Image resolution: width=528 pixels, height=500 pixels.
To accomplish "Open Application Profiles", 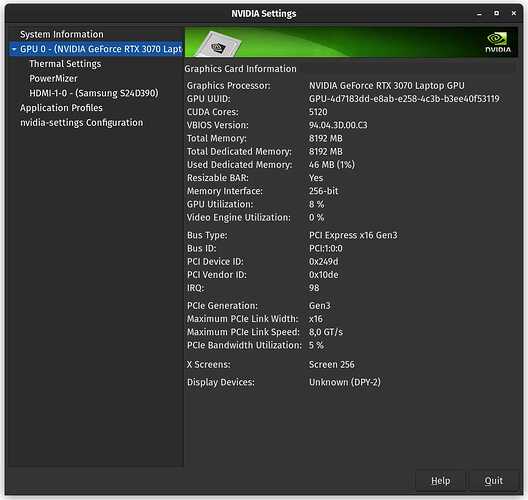I will click(61, 108).
